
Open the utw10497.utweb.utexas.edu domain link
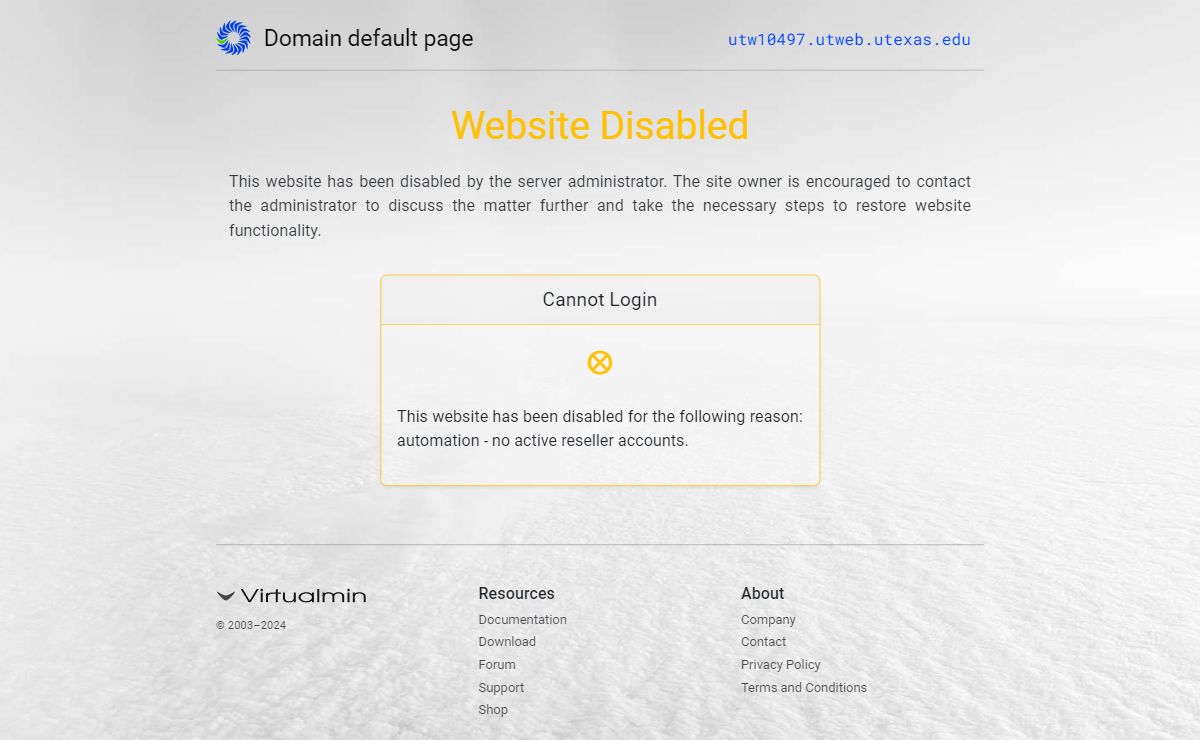coord(849,40)
